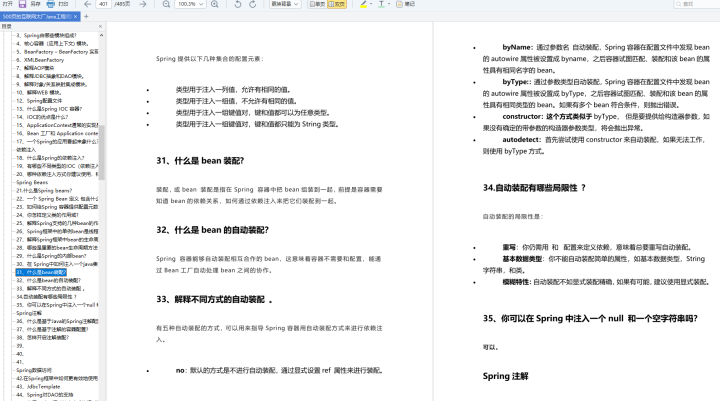Click the 'Spring 注解' heading on right page
Screen dimensions: 720x401
tap(506, 376)
